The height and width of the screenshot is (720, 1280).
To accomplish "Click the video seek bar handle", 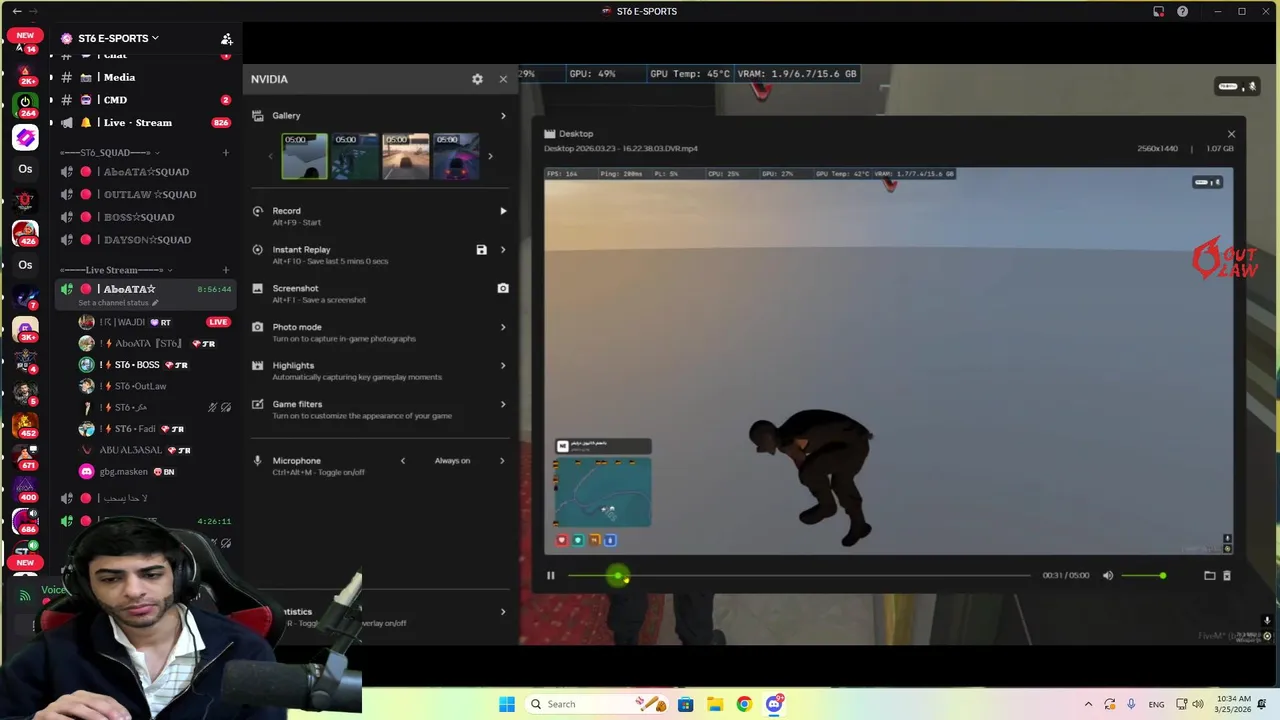I will 618,576.
